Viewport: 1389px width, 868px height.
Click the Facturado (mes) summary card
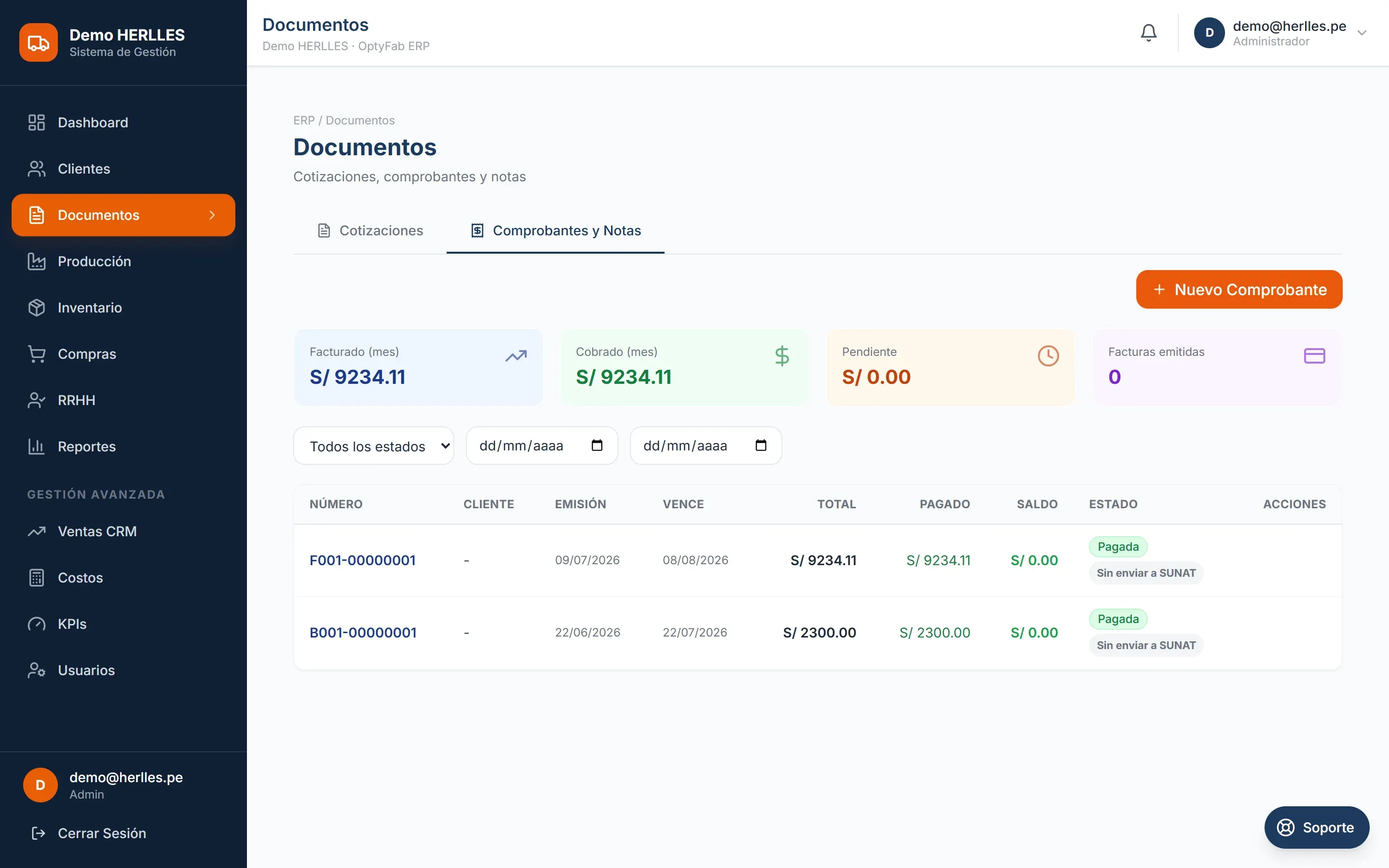(x=419, y=367)
